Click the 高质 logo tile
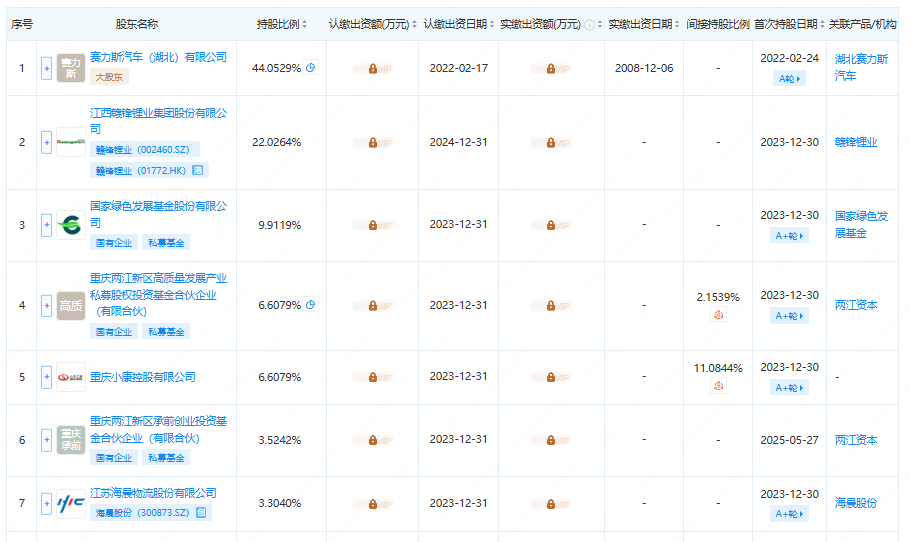 [x=71, y=306]
